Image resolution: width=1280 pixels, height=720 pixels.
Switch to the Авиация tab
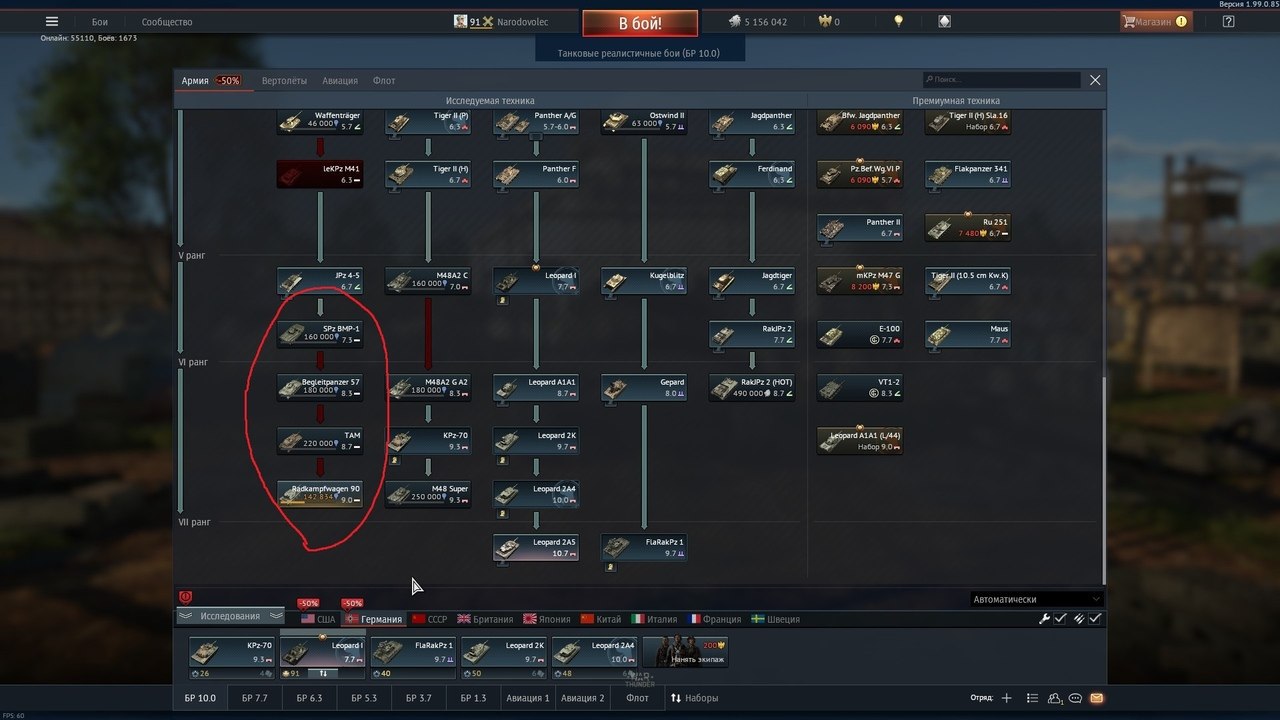[x=340, y=80]
